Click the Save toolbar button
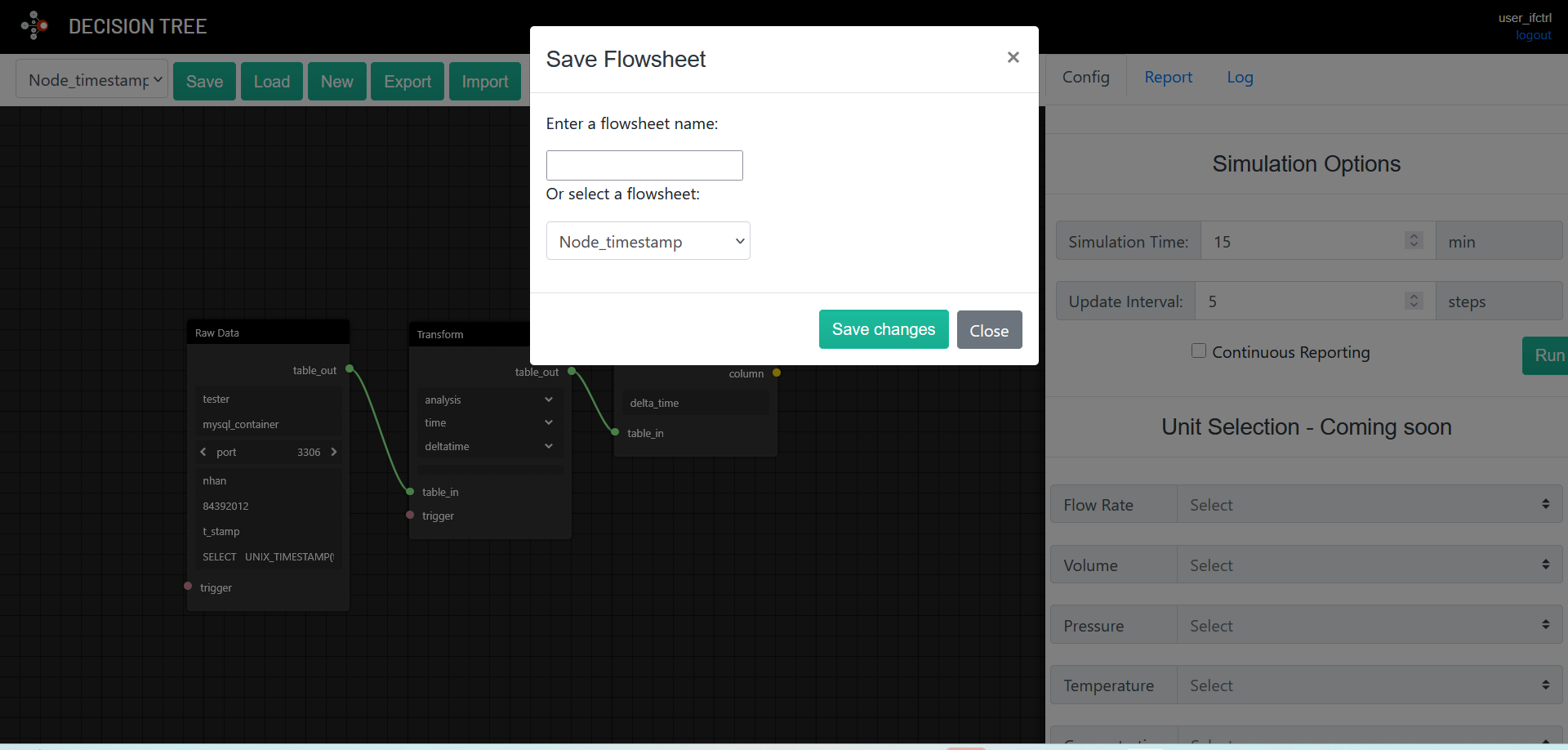Image resolution: width=1568 pixels, height=750 pixels. (x=204, y=82)
